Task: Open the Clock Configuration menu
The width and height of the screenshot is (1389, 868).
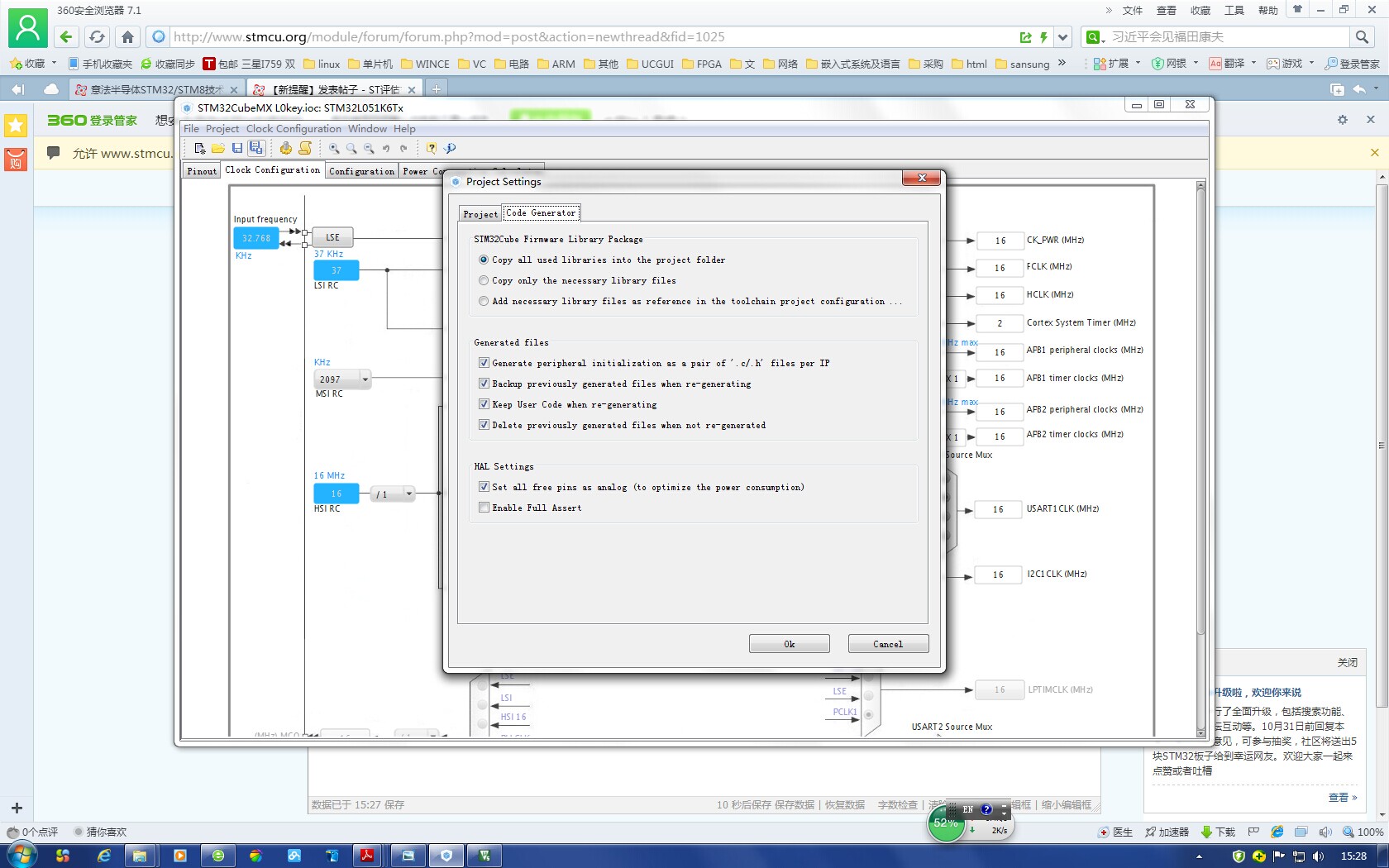Action: point(294,129)
